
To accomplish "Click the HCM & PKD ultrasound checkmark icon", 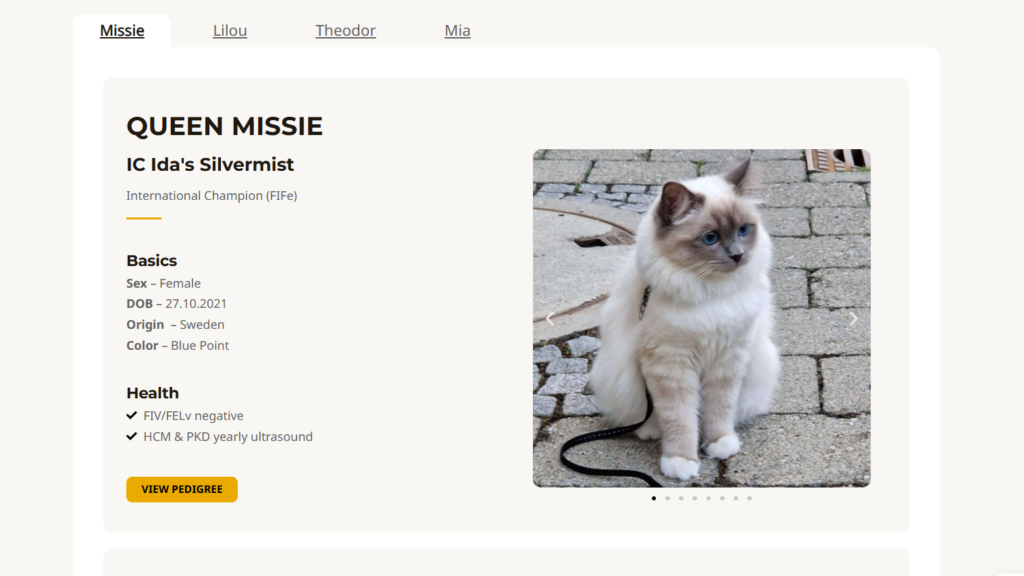I will [131, 435].
